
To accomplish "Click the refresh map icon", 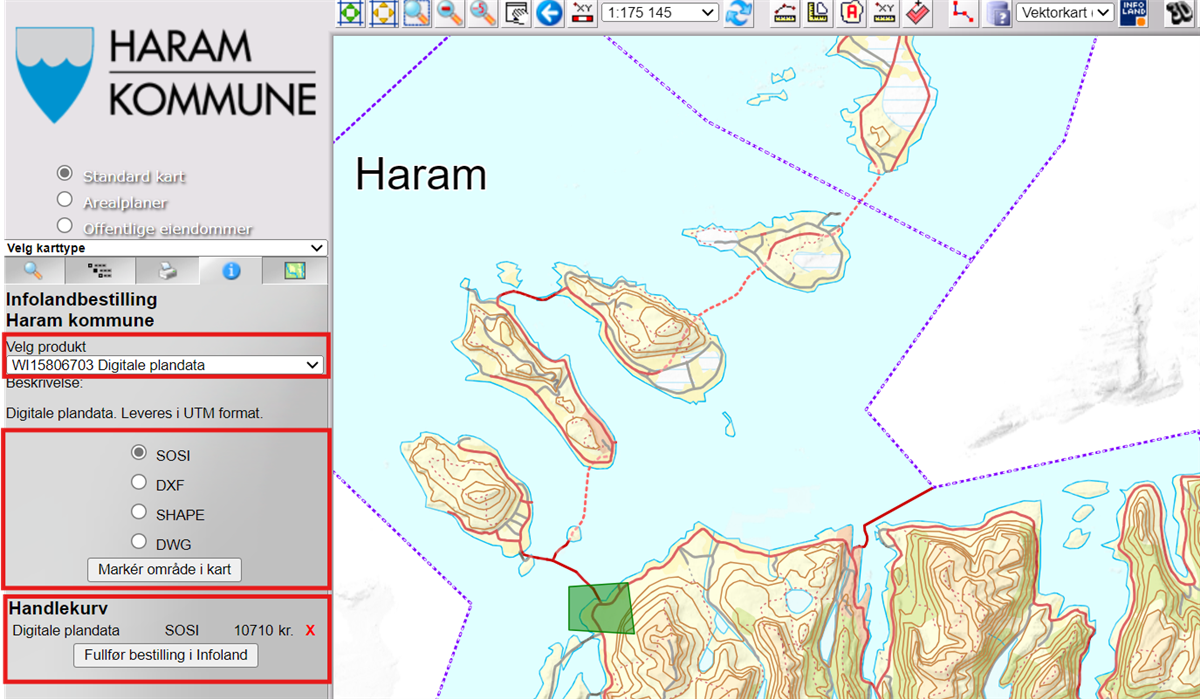I will click(739, 13).
